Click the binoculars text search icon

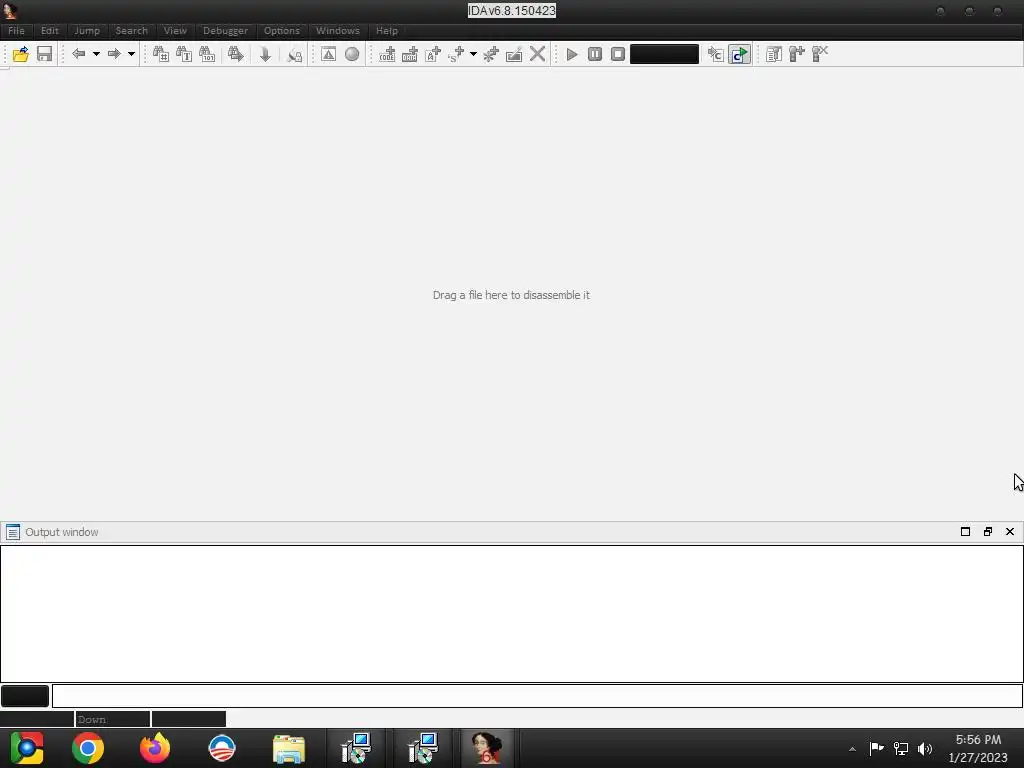(x=184, y=54)
